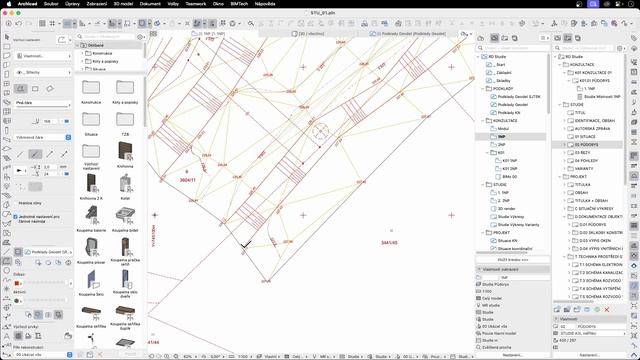Image resolution: width=640 pixels, height=360 pixels.
Task: Click the tag icon on right strip
Action: click(634, 38)
